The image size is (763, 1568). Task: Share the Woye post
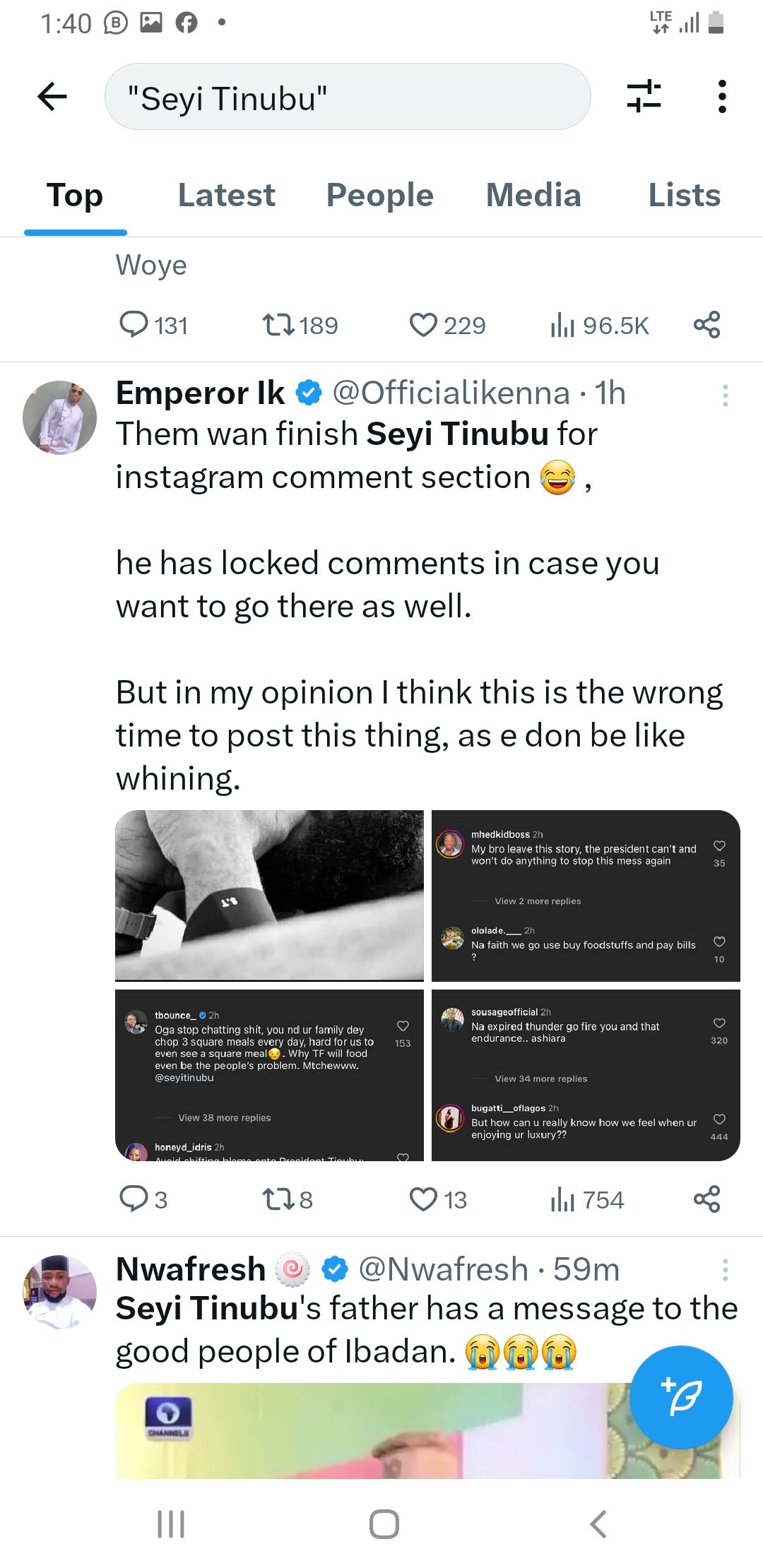pyautogui.click(x=706, y=325)
